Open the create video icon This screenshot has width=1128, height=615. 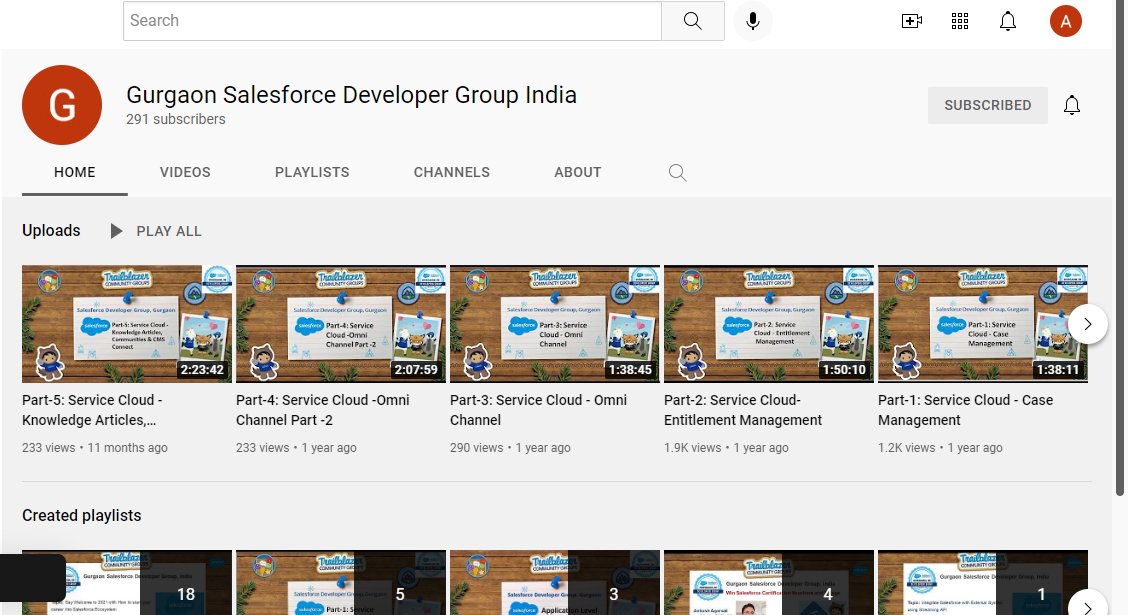pyautogui.click(x=911, y=21)
